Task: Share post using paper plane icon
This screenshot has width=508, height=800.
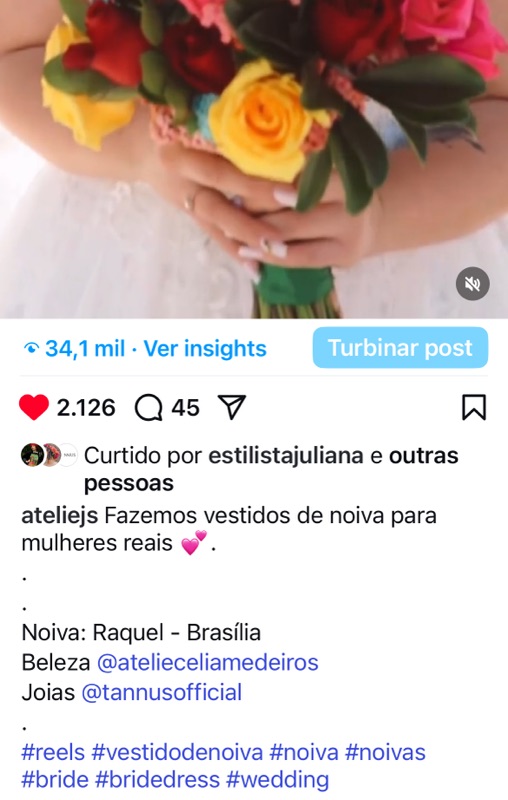Action: pyautogui.click(x=232, y=407)
